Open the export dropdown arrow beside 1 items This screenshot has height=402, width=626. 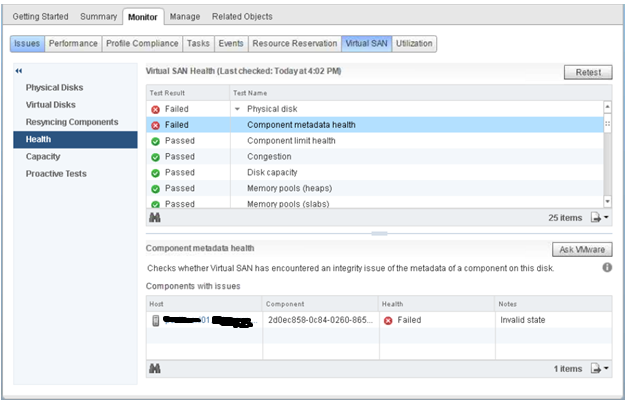[606, 369]
